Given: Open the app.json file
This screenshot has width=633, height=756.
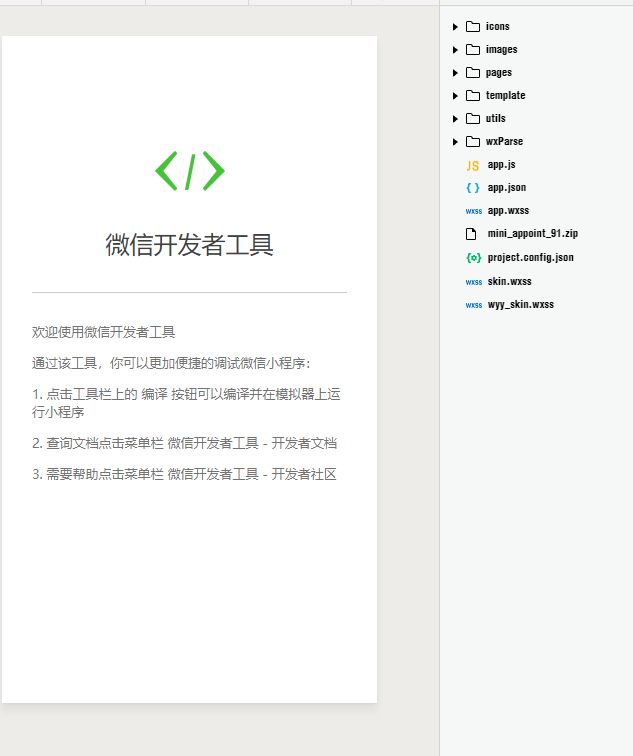Looking at the screenshot, I should click(507, 188).
